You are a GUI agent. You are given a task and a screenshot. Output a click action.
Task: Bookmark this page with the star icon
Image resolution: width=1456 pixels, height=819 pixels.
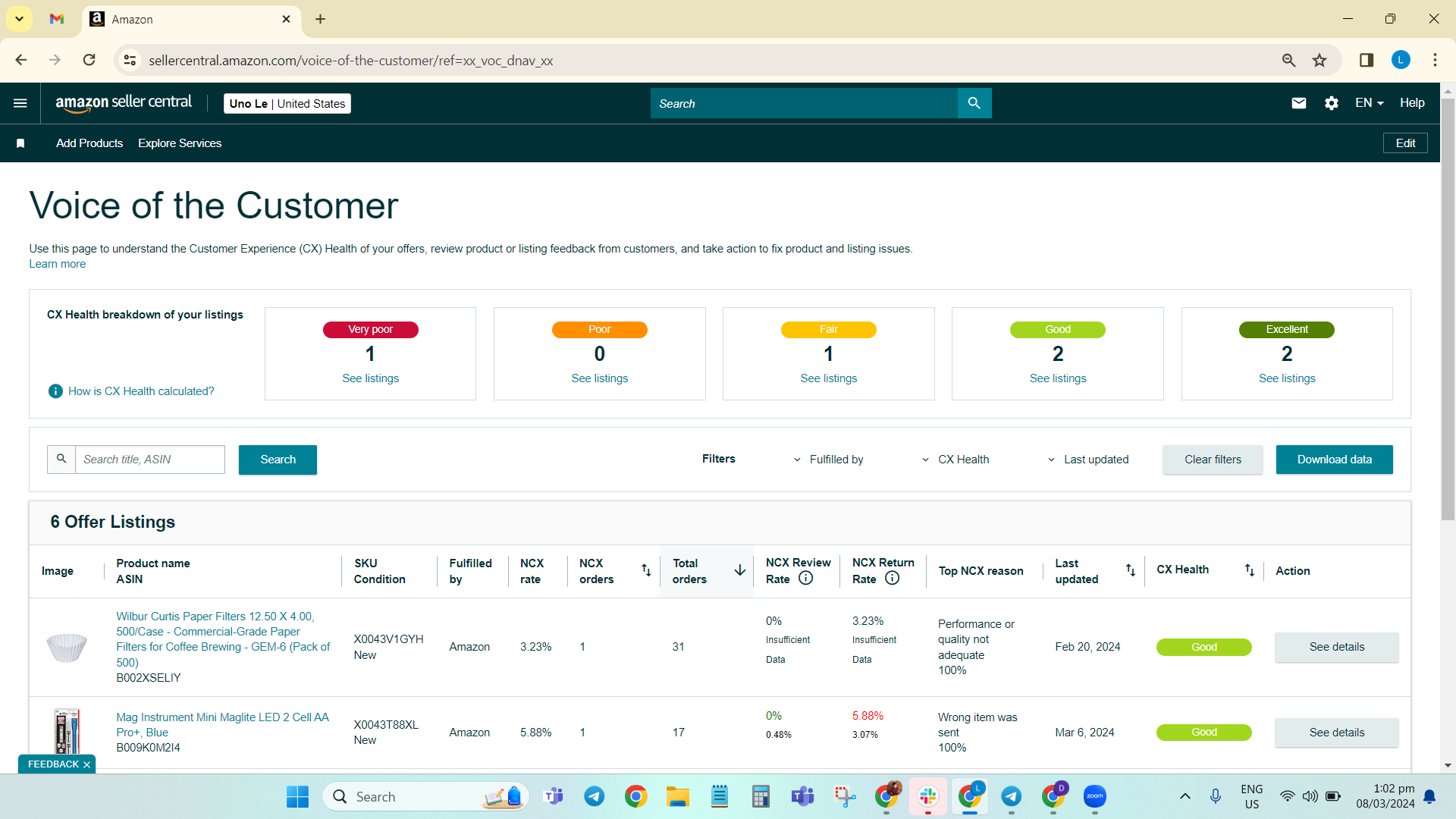[x=1319, y=60]
